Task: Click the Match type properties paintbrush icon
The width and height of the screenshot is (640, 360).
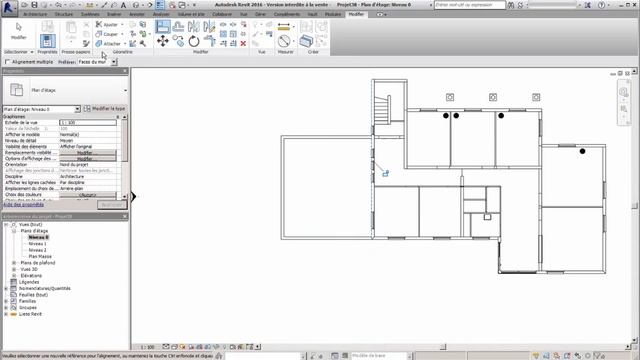Action: (86, 43)
